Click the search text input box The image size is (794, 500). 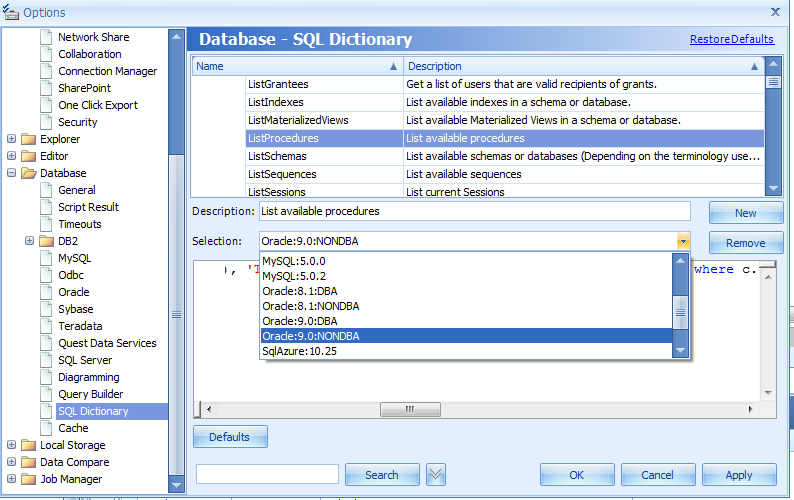(267, 474)
